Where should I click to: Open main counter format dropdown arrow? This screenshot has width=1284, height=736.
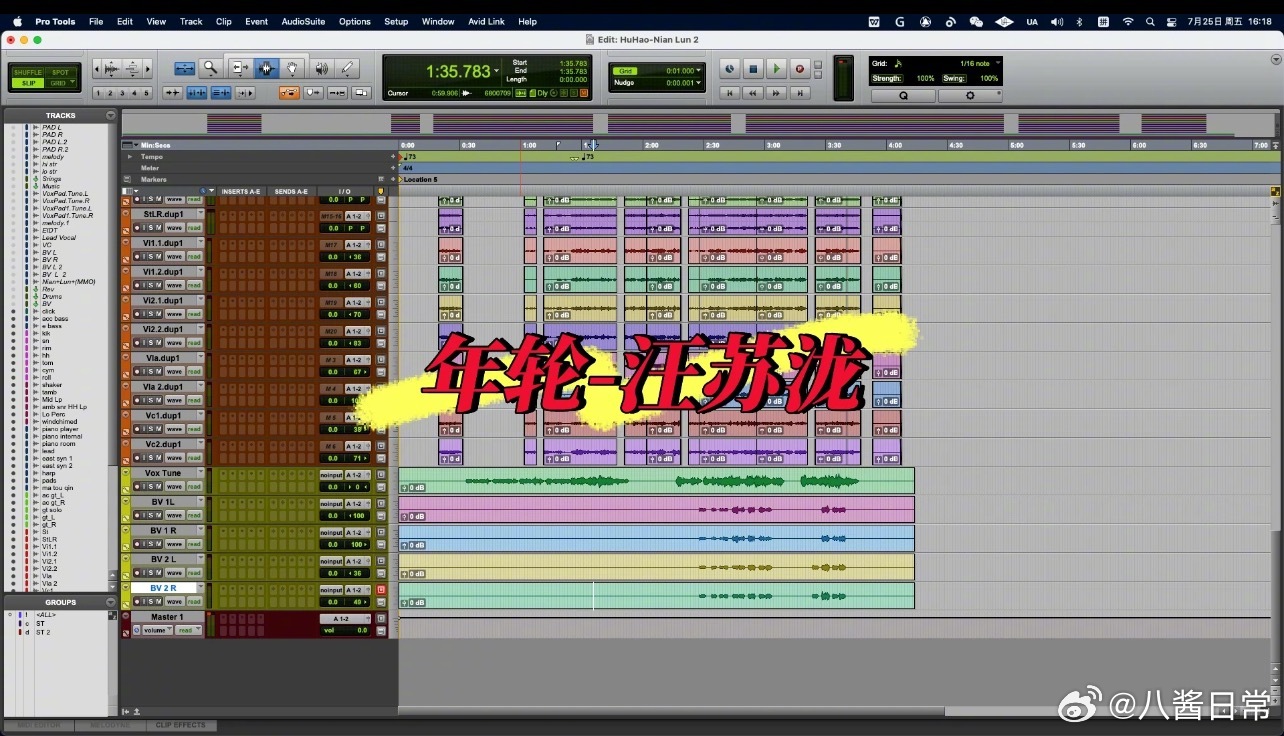(x=497, y=71)
